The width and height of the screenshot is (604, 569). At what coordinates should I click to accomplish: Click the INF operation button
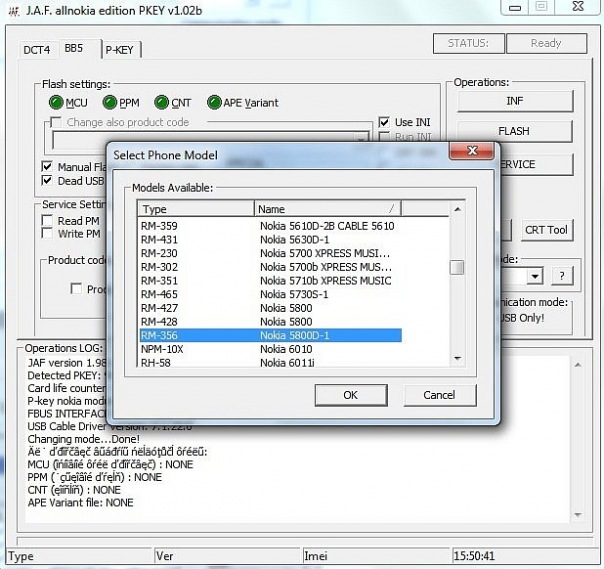515,101
